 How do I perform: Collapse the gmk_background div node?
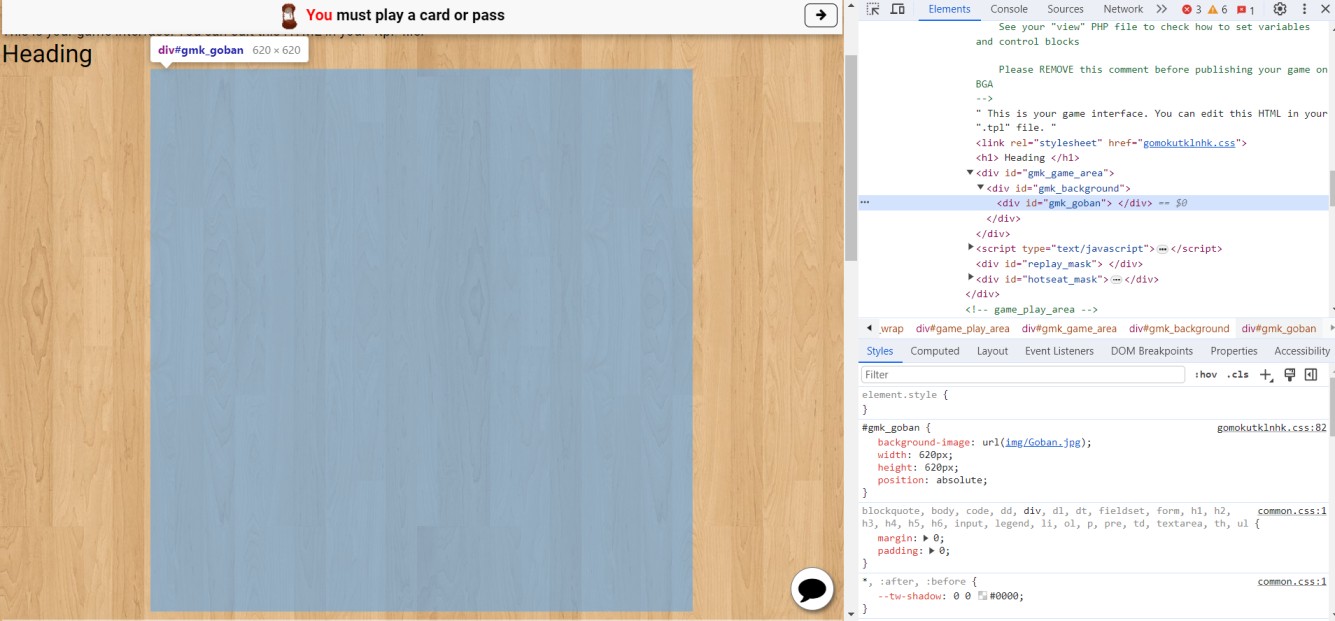pos(981,188)
